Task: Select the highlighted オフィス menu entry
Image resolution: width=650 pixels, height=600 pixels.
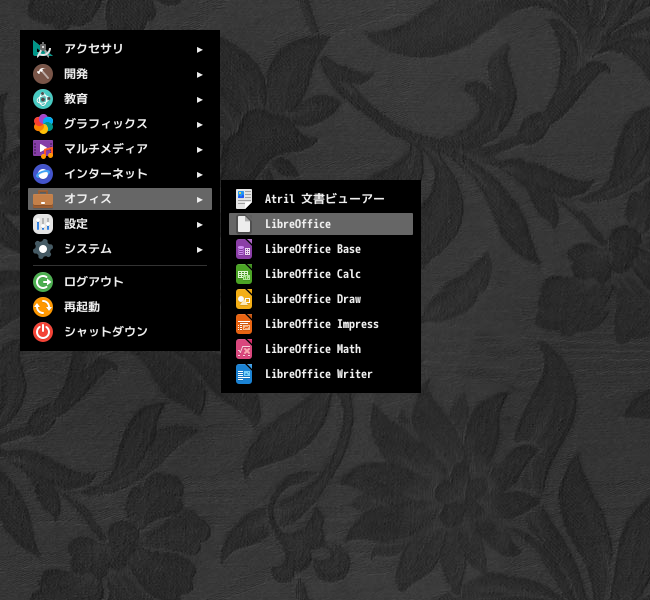Action: 120,199
